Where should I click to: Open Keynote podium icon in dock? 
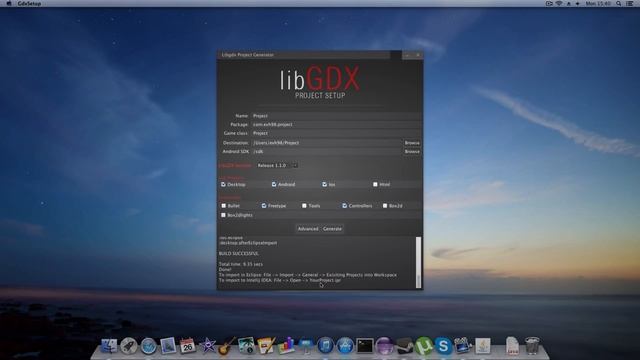[306, 346]
